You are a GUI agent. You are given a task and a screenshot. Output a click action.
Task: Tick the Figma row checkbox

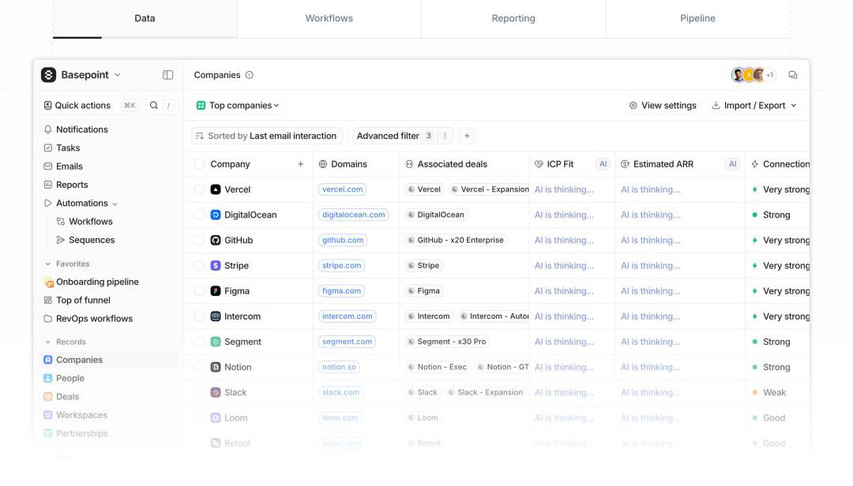click(199, 291)
